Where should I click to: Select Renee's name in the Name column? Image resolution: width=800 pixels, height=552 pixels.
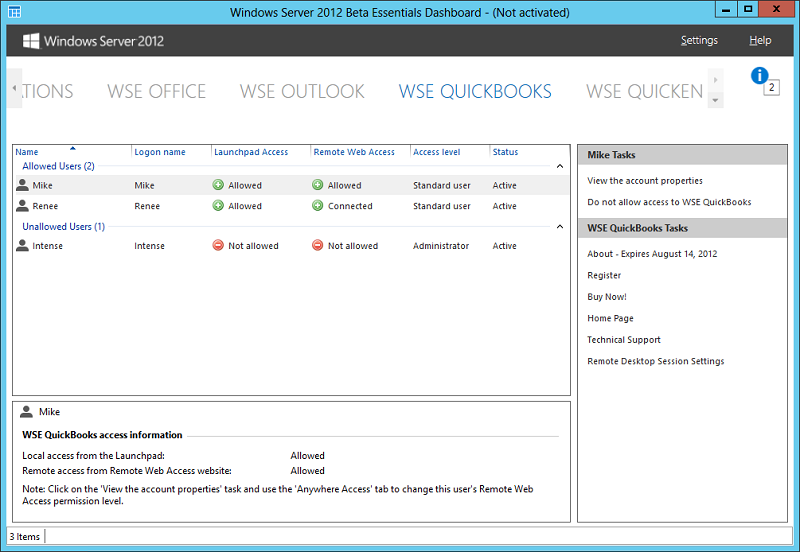point(45,206)
